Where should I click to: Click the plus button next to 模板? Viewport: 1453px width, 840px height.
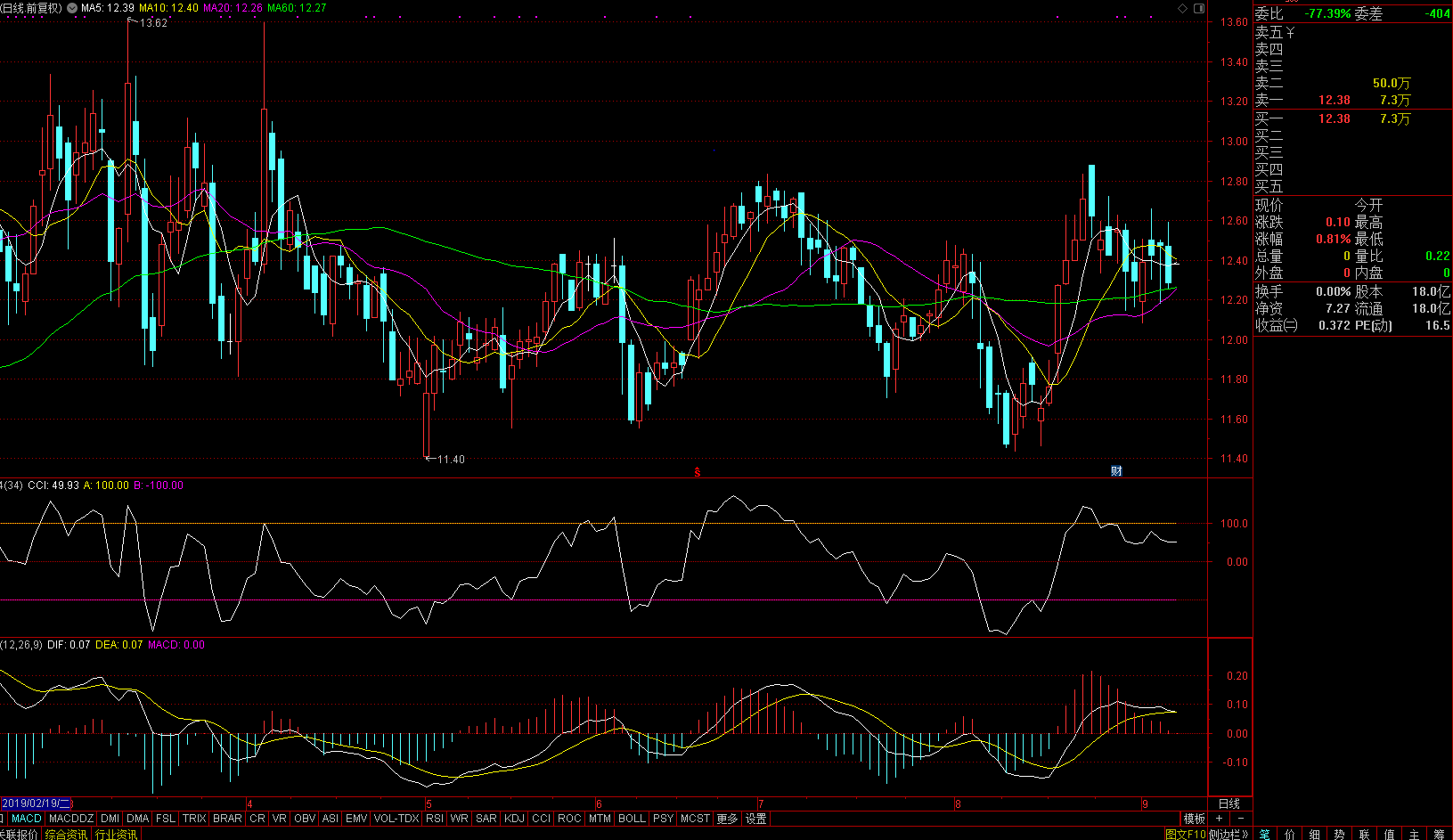point(1219,819)
